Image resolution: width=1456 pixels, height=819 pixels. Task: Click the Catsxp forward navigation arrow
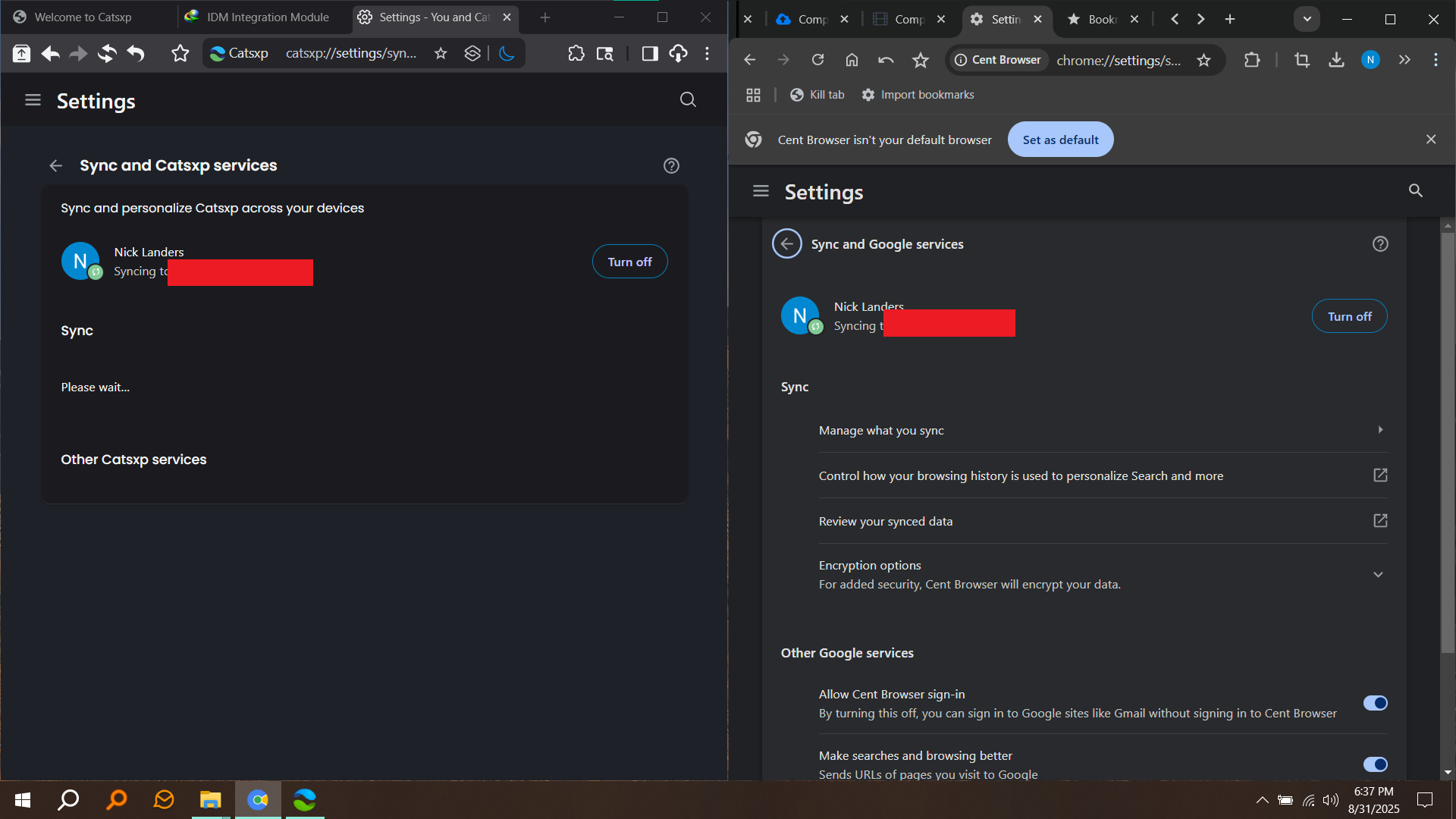point(79,53)
